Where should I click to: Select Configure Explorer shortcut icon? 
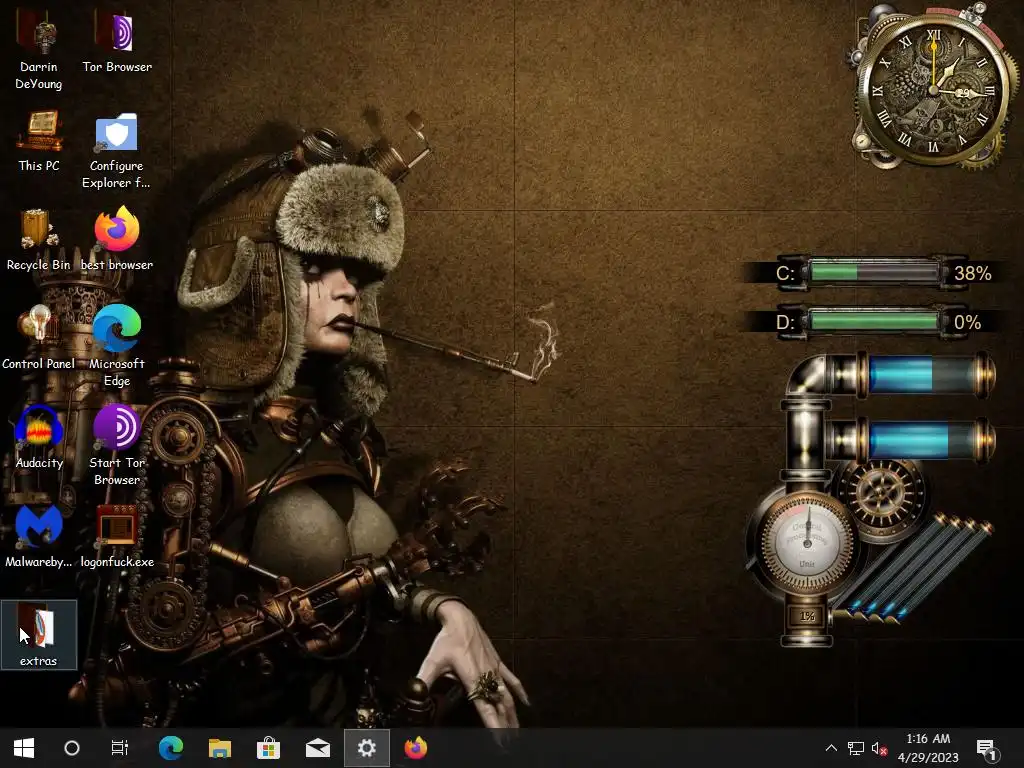tap(116, 150)
